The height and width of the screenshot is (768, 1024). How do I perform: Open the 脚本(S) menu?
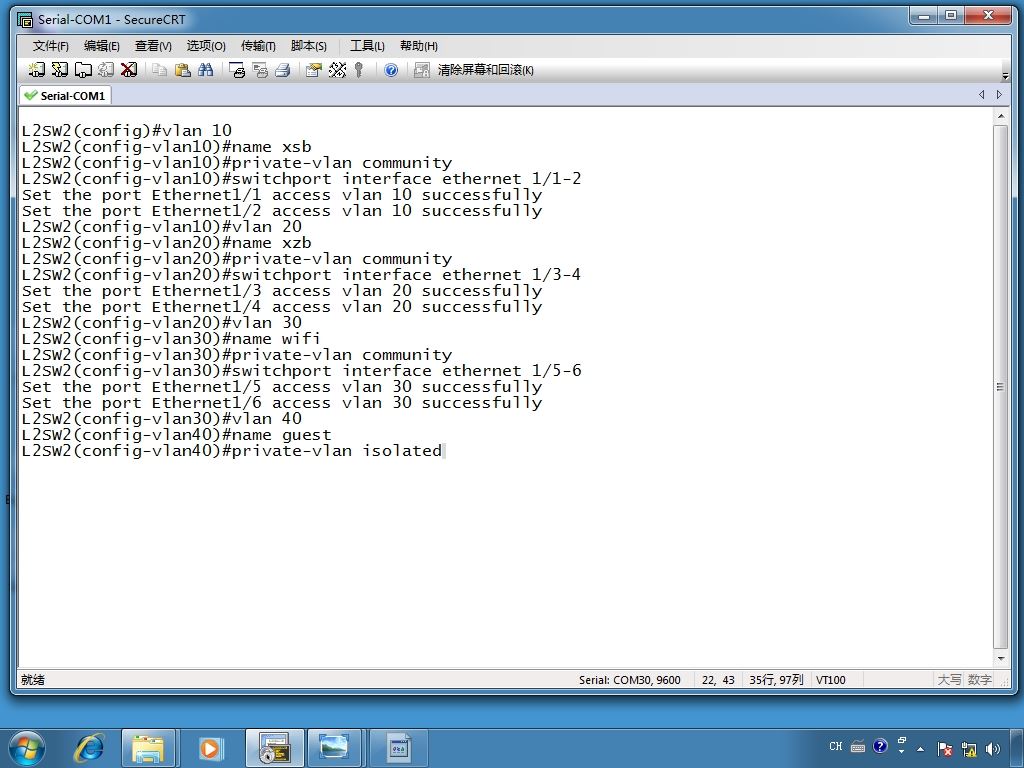coord(308,46)
